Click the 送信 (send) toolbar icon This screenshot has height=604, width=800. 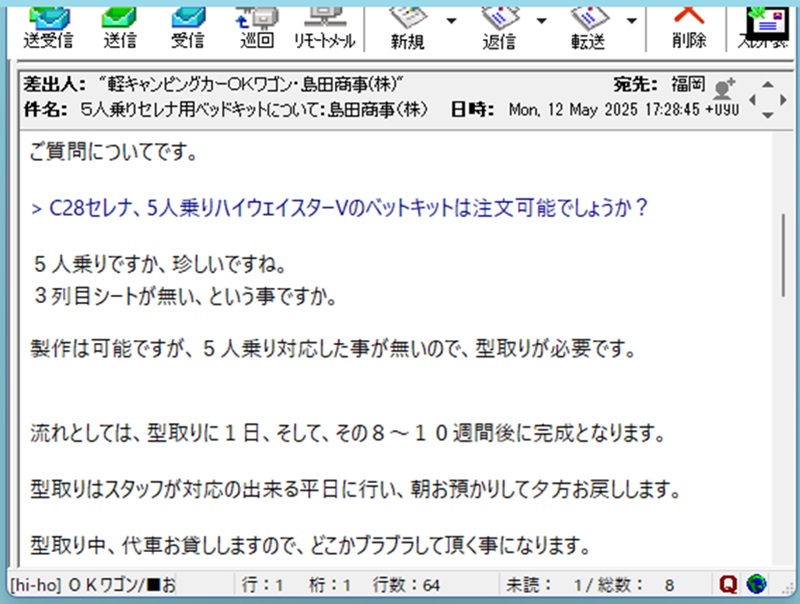click(x=119, y=25)
